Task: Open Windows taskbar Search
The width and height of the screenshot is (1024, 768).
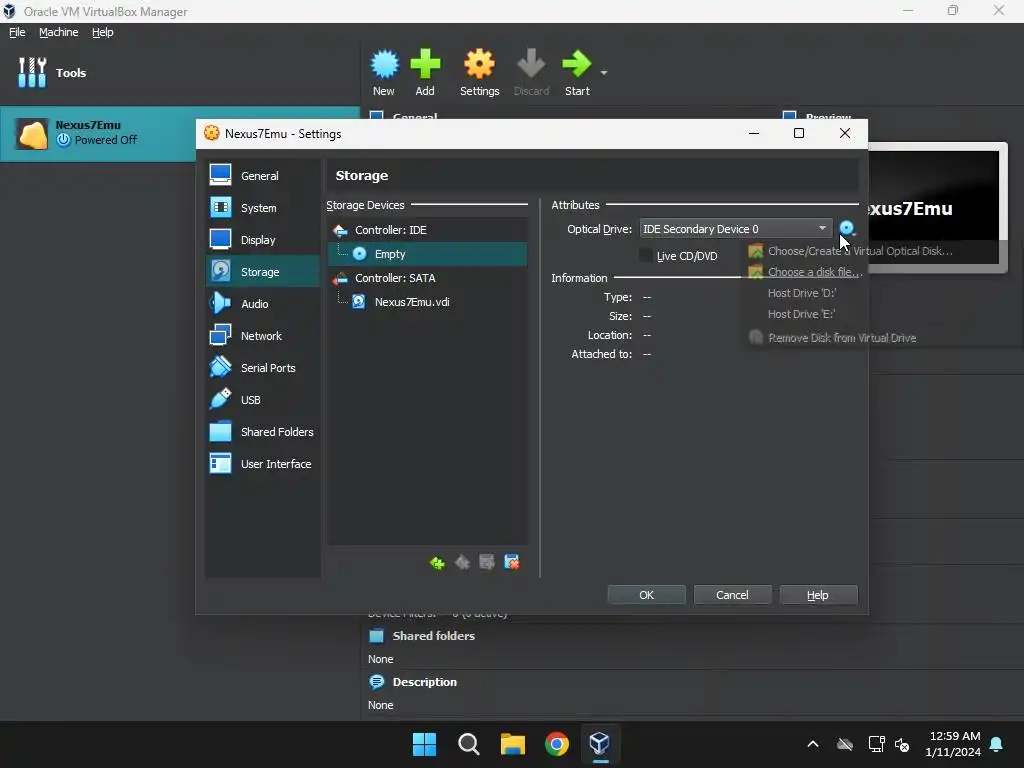Action: pos(468,744)
